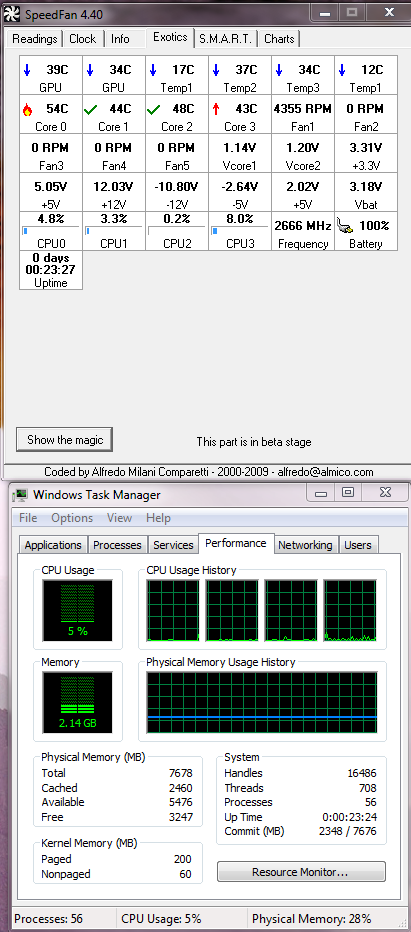The image size is (411, 932).
Task: Click the green checkmark beside Core 2
Action: click(x=153, y=109)
